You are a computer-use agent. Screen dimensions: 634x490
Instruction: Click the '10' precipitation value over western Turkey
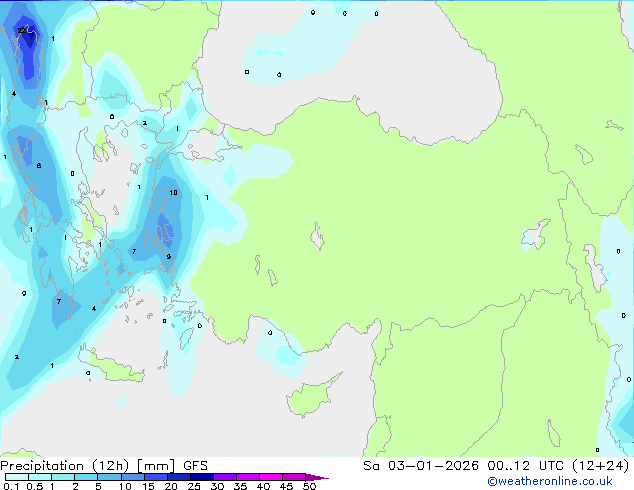[173, 192]
